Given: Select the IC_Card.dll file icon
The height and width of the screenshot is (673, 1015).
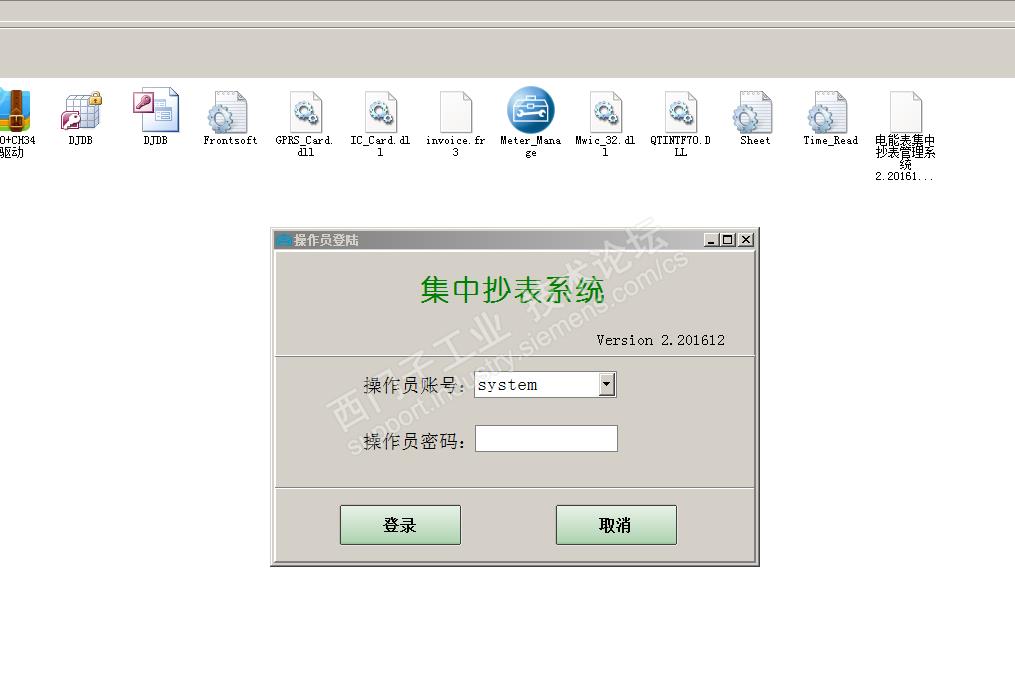Looking at the screenshot, I should pos(380,112).
